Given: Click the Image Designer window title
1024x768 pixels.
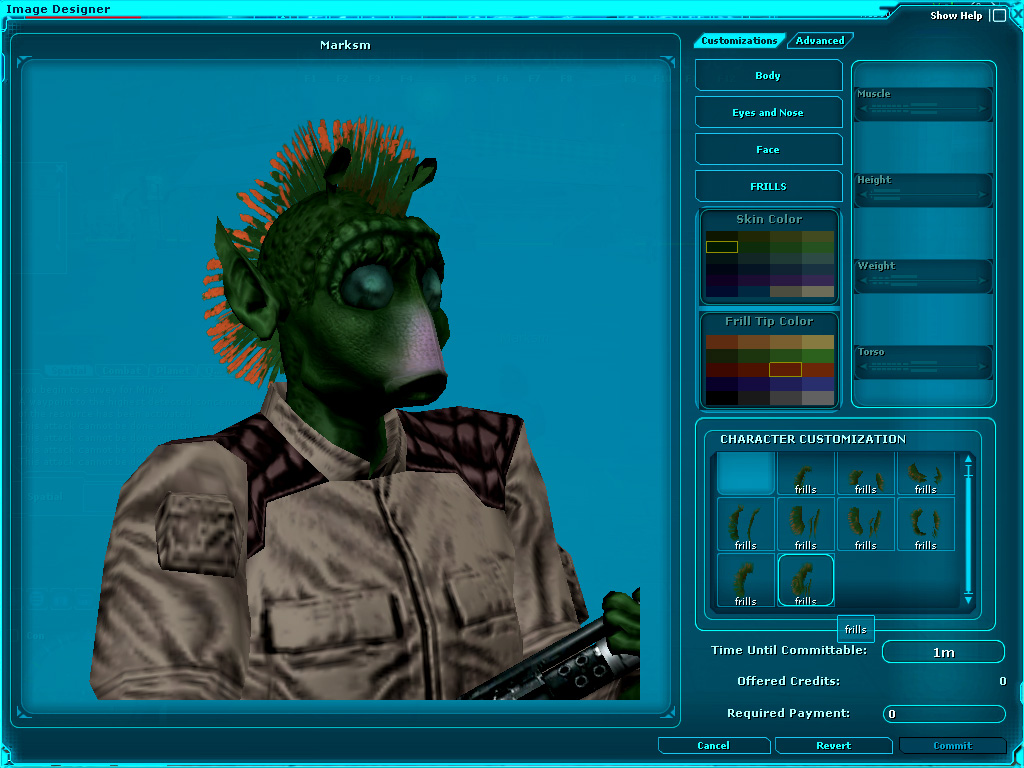Looking at the screenshot, I should (x=58, y=9).
